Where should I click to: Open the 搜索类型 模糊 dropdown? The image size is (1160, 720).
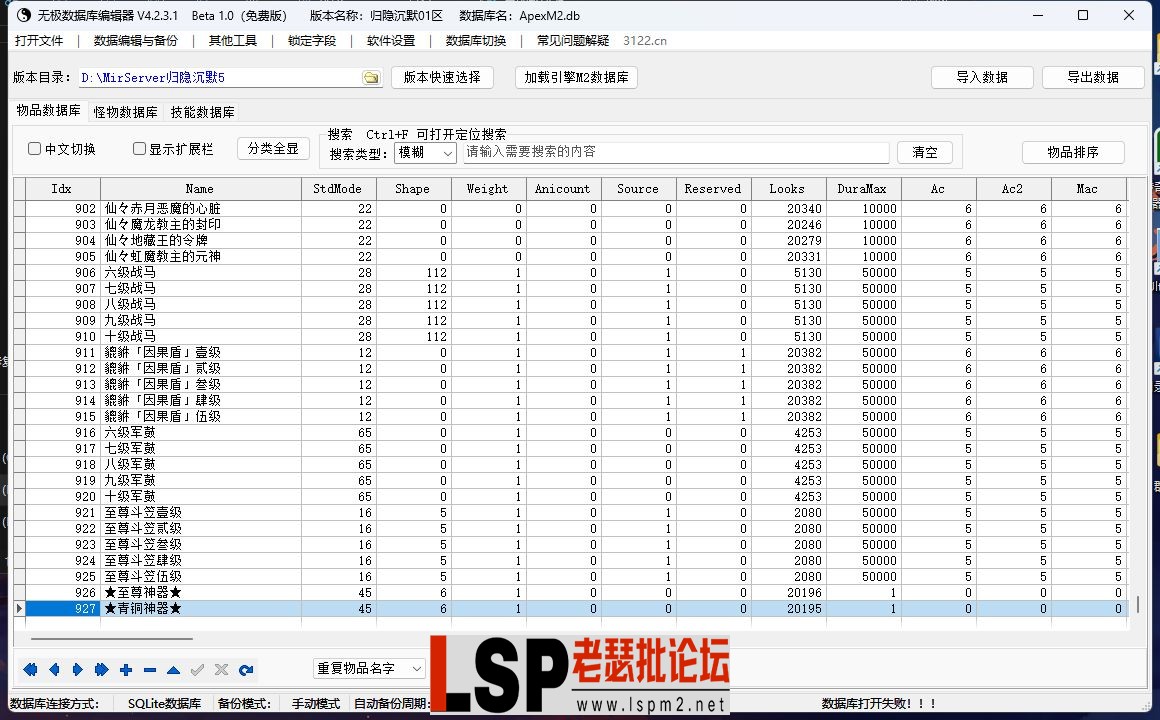click(x=425, y=152)
